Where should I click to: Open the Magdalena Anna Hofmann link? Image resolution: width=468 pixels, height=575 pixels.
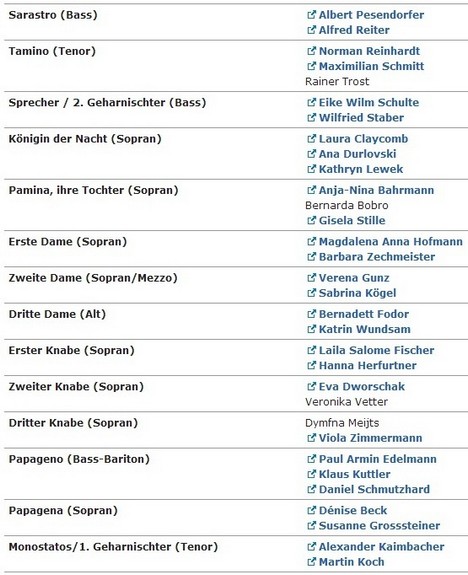click(x=391, y=242)
